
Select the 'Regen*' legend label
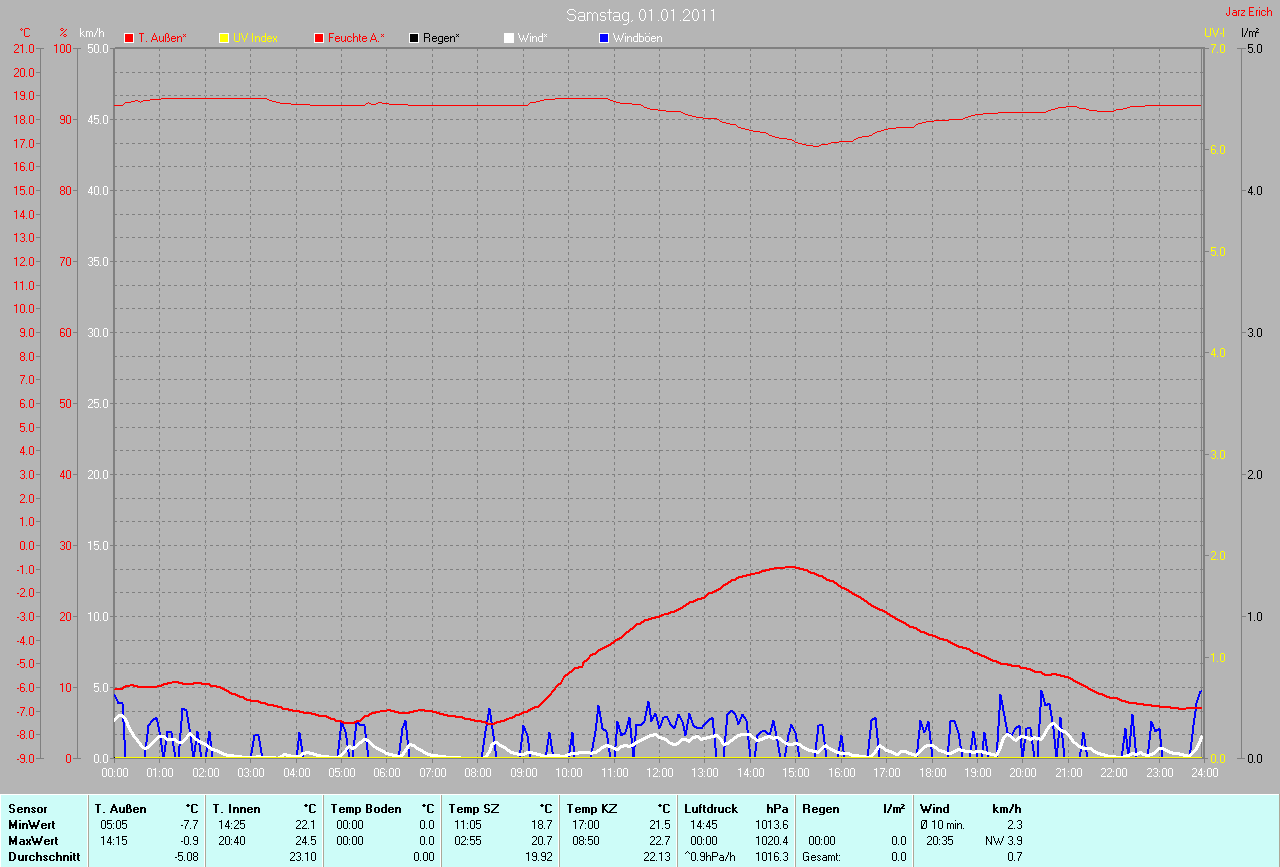coord(441,38)
